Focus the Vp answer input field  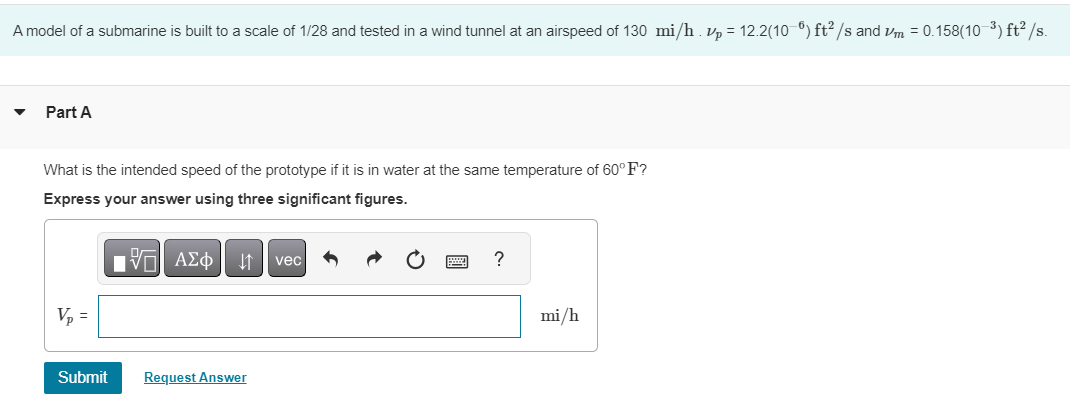pyautogui.click(x=309, y=316)
